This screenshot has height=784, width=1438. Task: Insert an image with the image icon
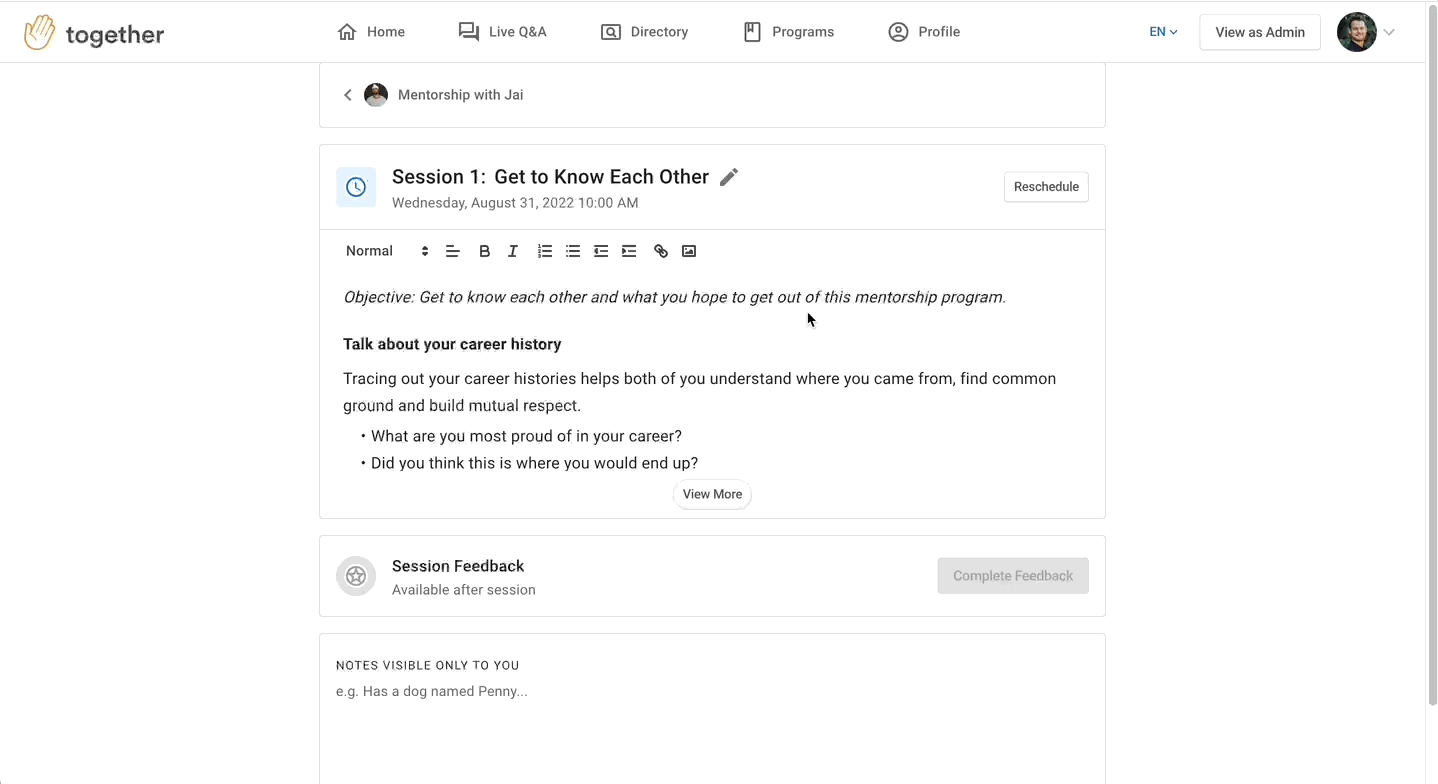click(x=689, y=251)
